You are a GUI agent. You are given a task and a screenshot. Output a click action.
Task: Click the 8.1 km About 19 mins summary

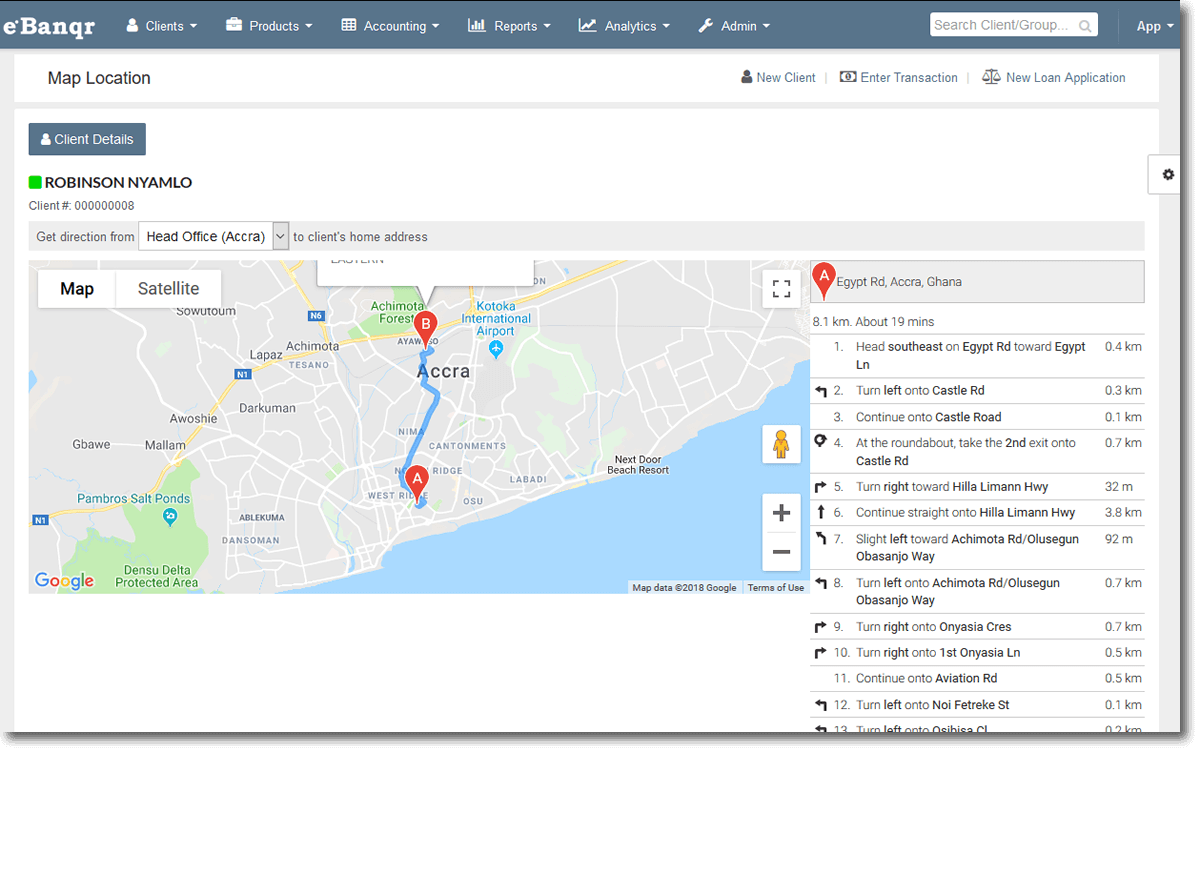pos(874,322)
